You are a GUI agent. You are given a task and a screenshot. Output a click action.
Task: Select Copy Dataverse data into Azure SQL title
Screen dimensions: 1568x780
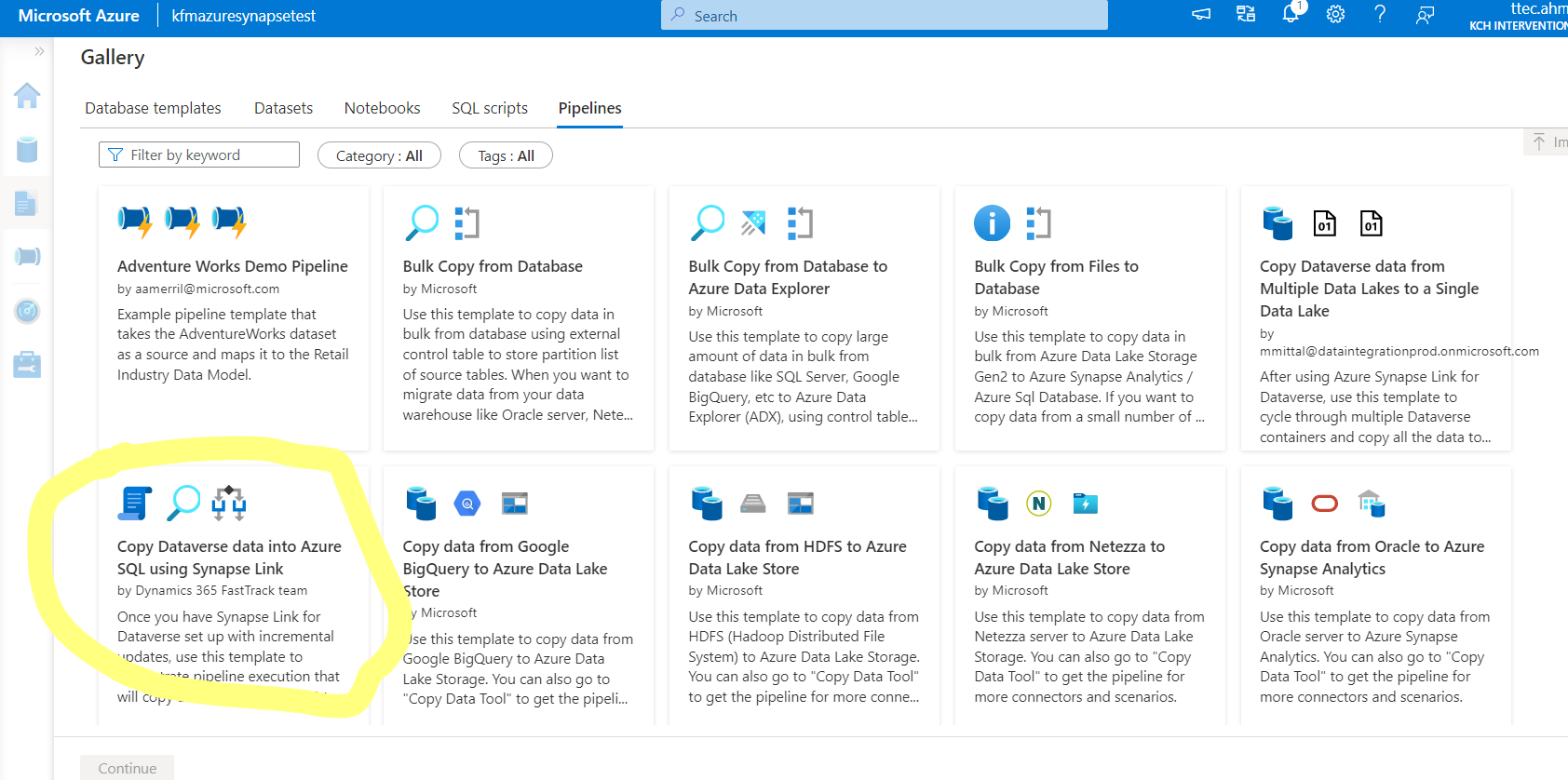tap(229, 558)
